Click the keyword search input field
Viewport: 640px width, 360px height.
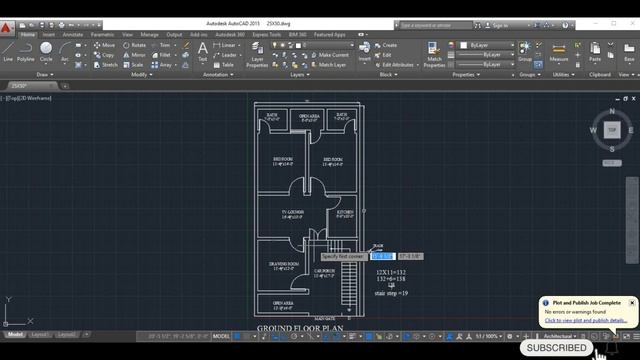point(435,25)
